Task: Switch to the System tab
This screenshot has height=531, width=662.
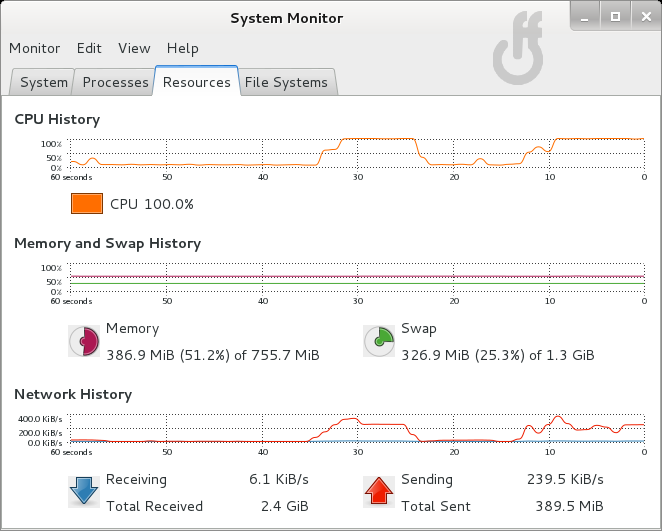Action: 43,82
